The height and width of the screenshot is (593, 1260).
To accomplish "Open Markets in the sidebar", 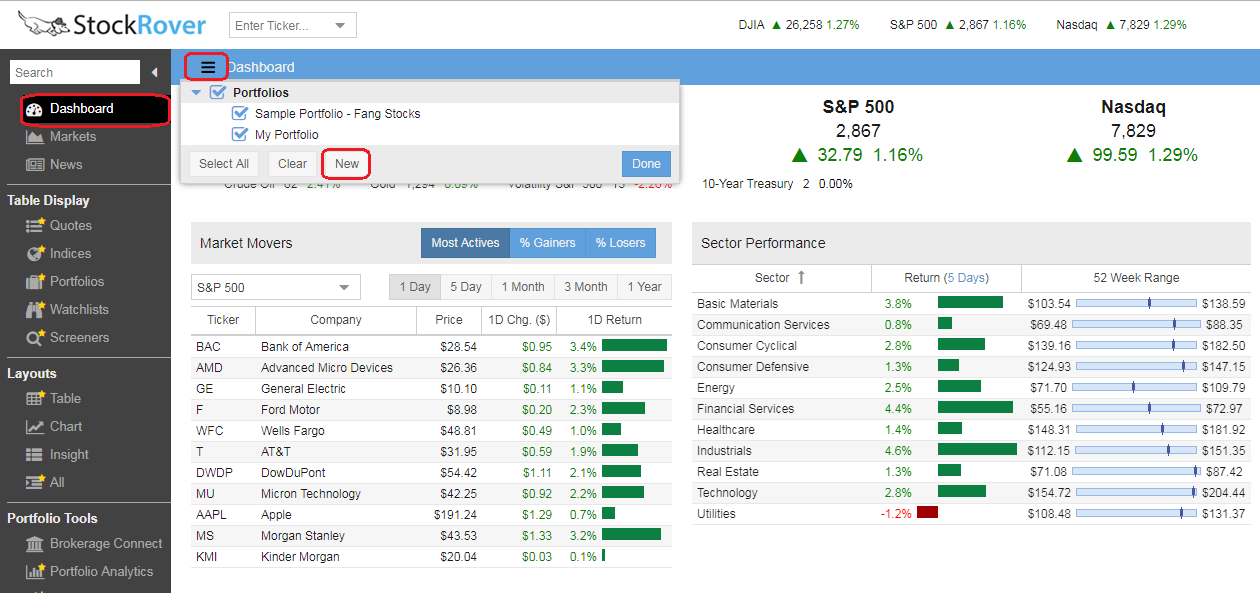I will coord(73,137).
